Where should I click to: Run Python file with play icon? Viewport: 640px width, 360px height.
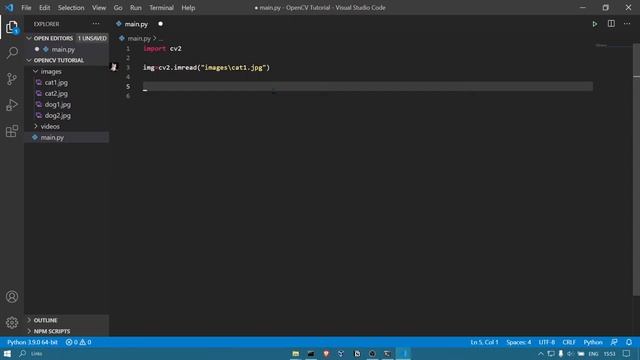pyautogui.click(x=595, y=24)
